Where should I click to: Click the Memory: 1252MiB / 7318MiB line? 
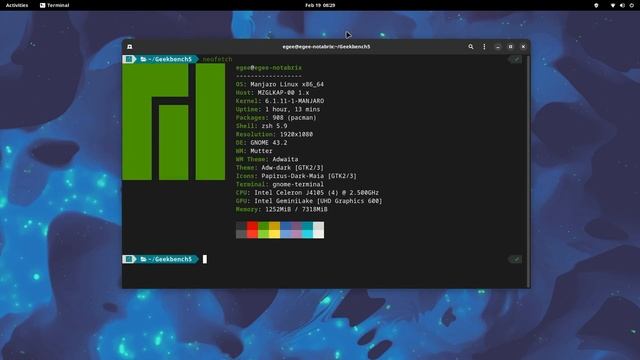(282, 209)
